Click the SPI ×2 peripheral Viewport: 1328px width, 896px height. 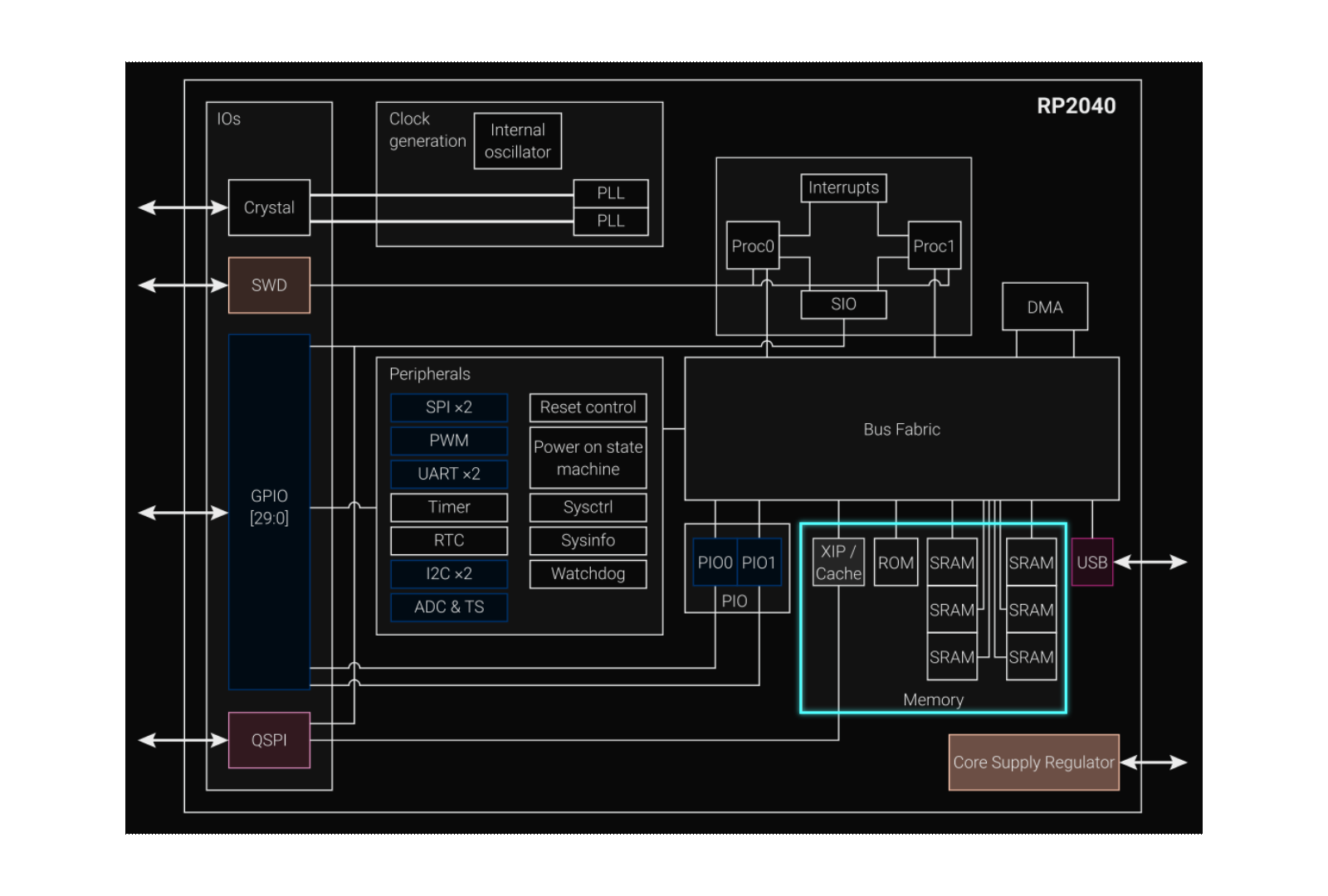(449, 407)
